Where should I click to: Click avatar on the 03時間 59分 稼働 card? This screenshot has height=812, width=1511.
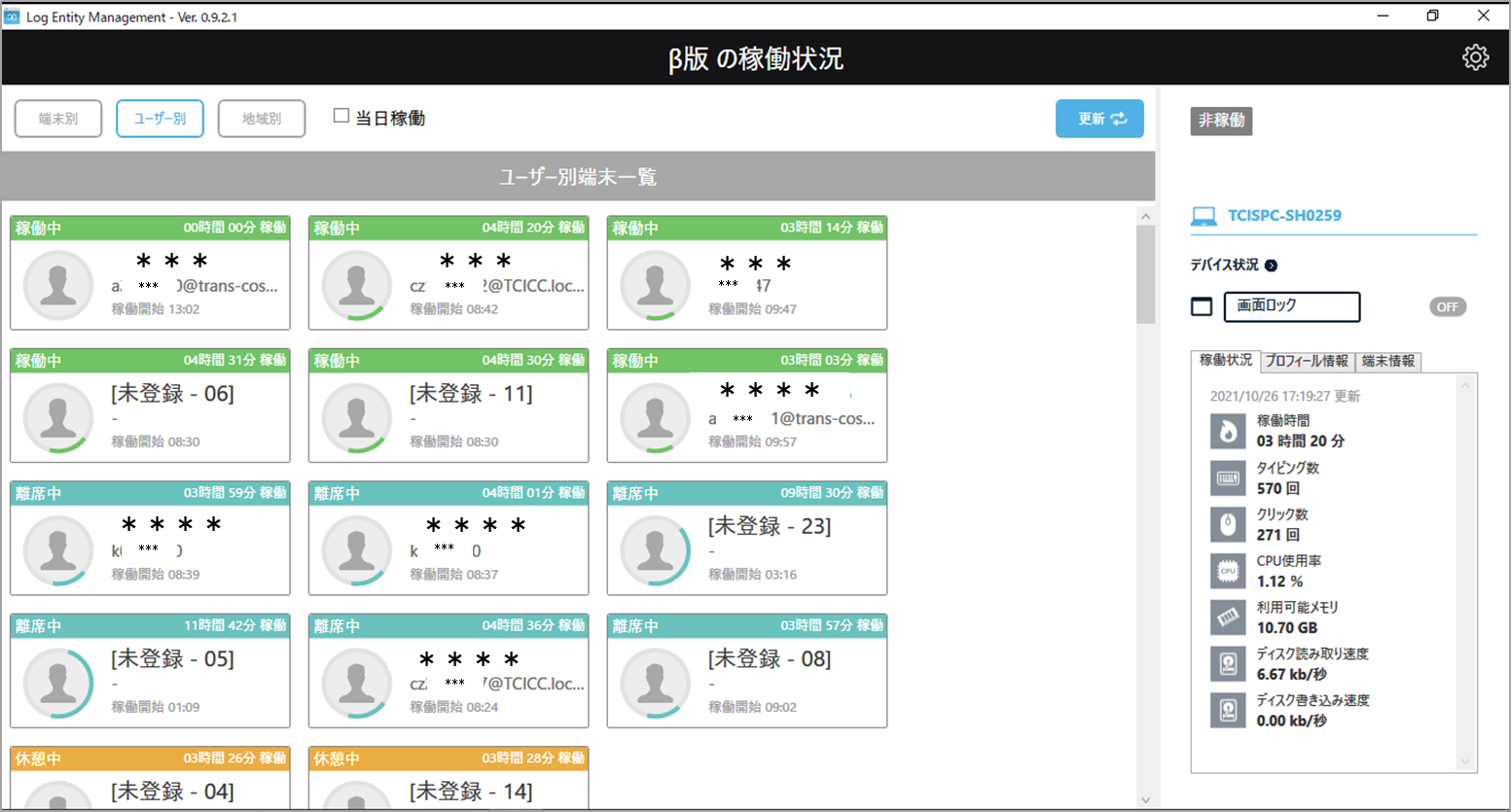coord(58,550)
